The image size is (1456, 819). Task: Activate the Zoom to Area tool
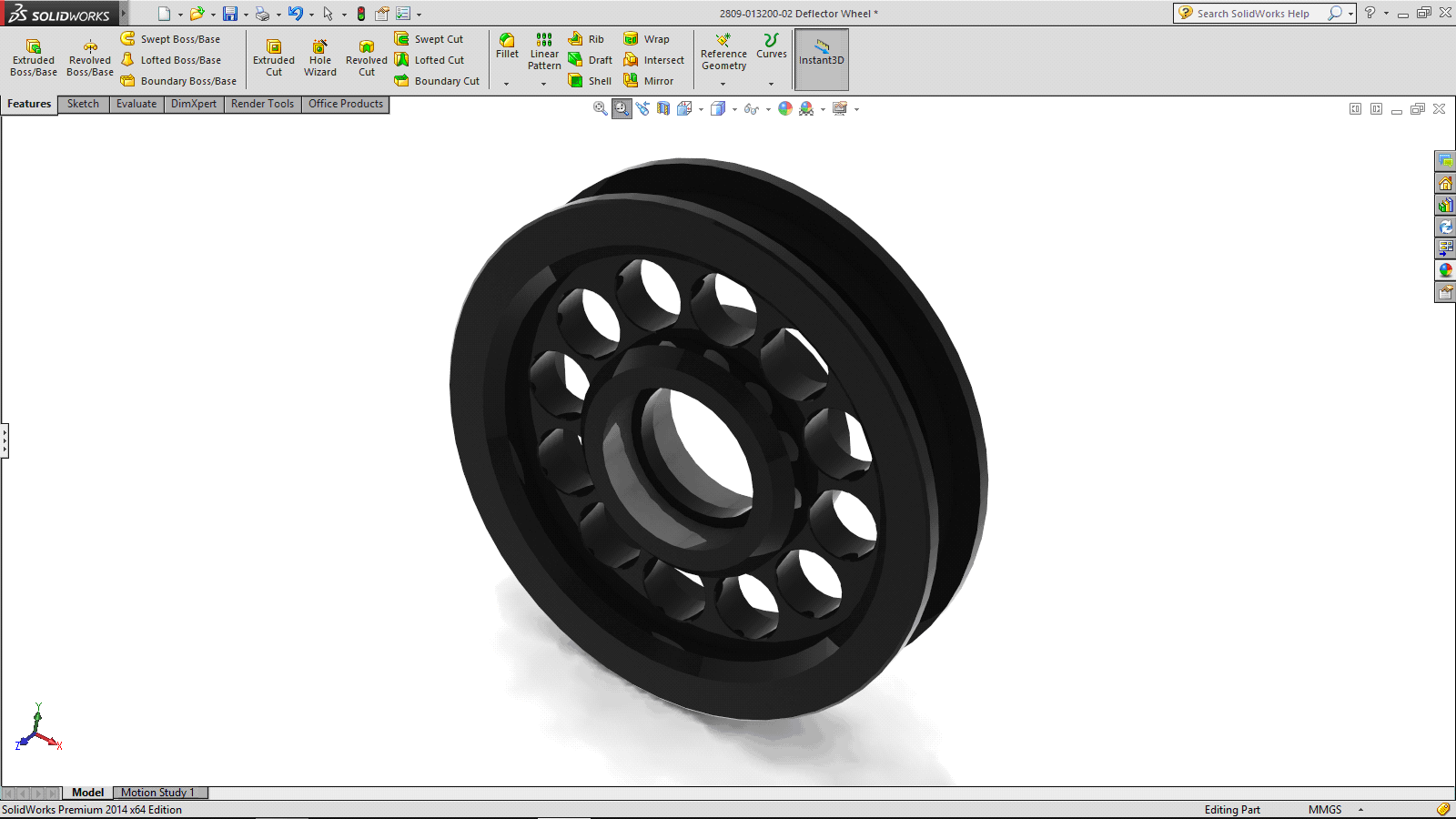point(622,108)
